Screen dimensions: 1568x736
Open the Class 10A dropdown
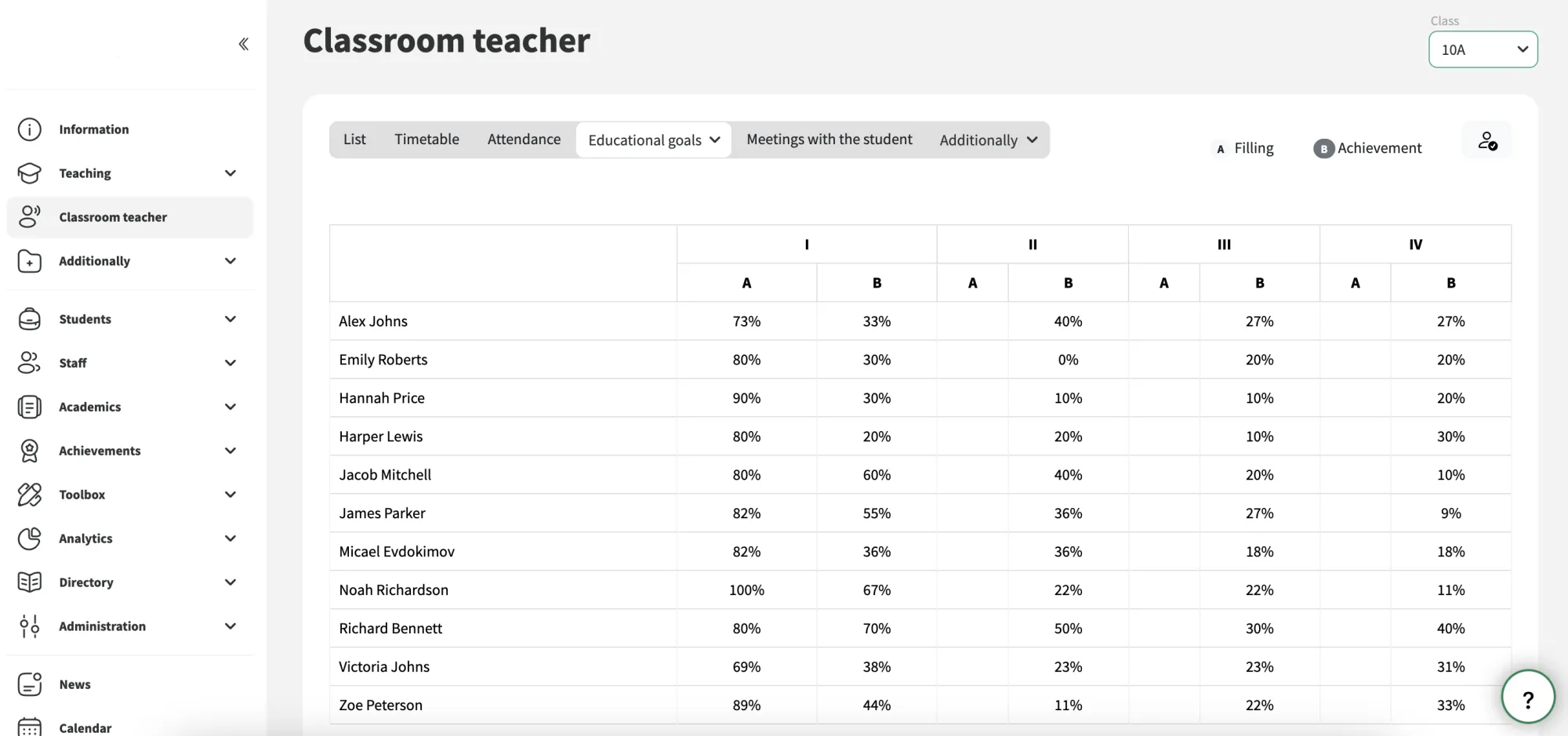1483,49
